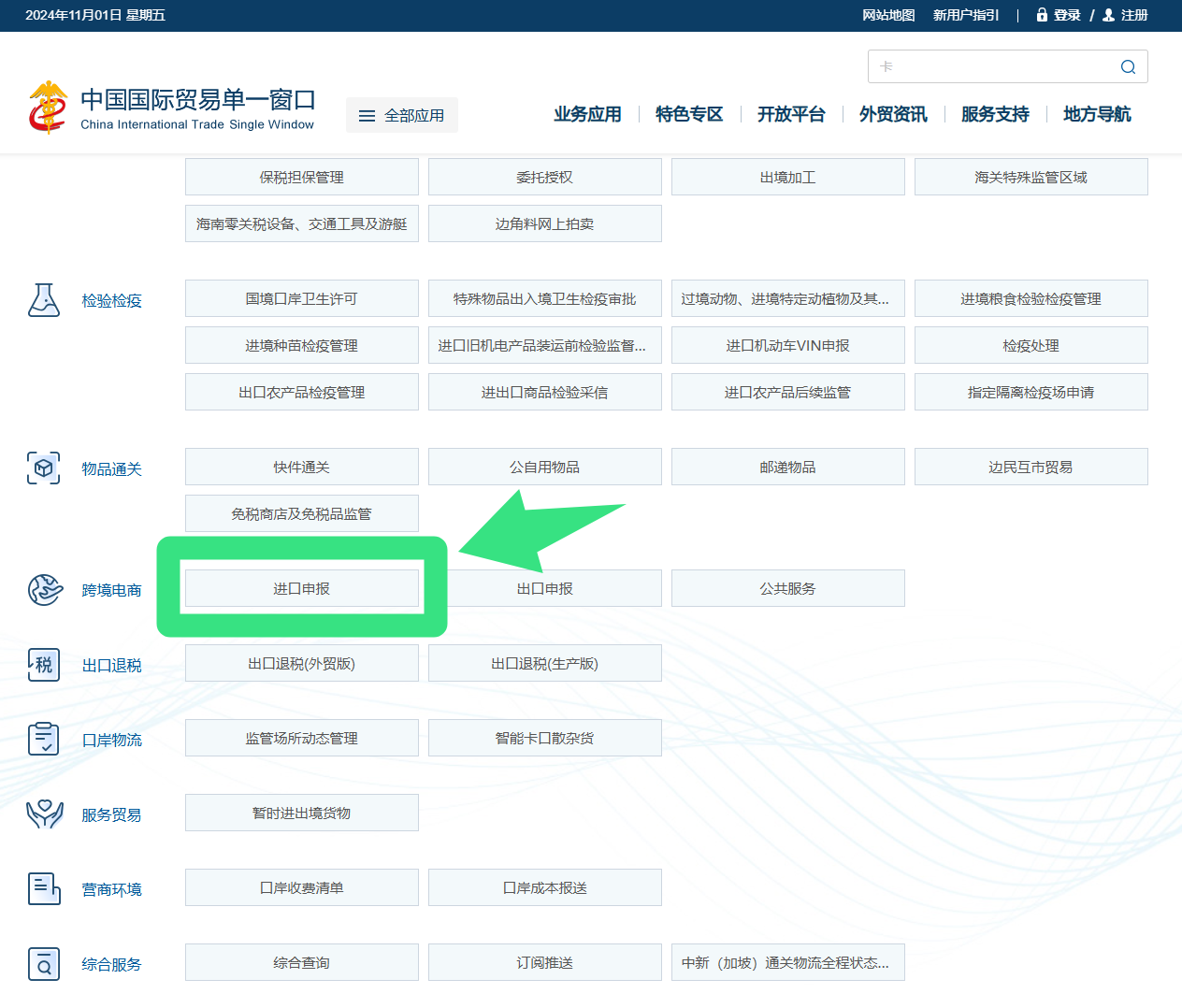
Task: Select the 跨境电商 category icon
Action: tap(44, 588)
